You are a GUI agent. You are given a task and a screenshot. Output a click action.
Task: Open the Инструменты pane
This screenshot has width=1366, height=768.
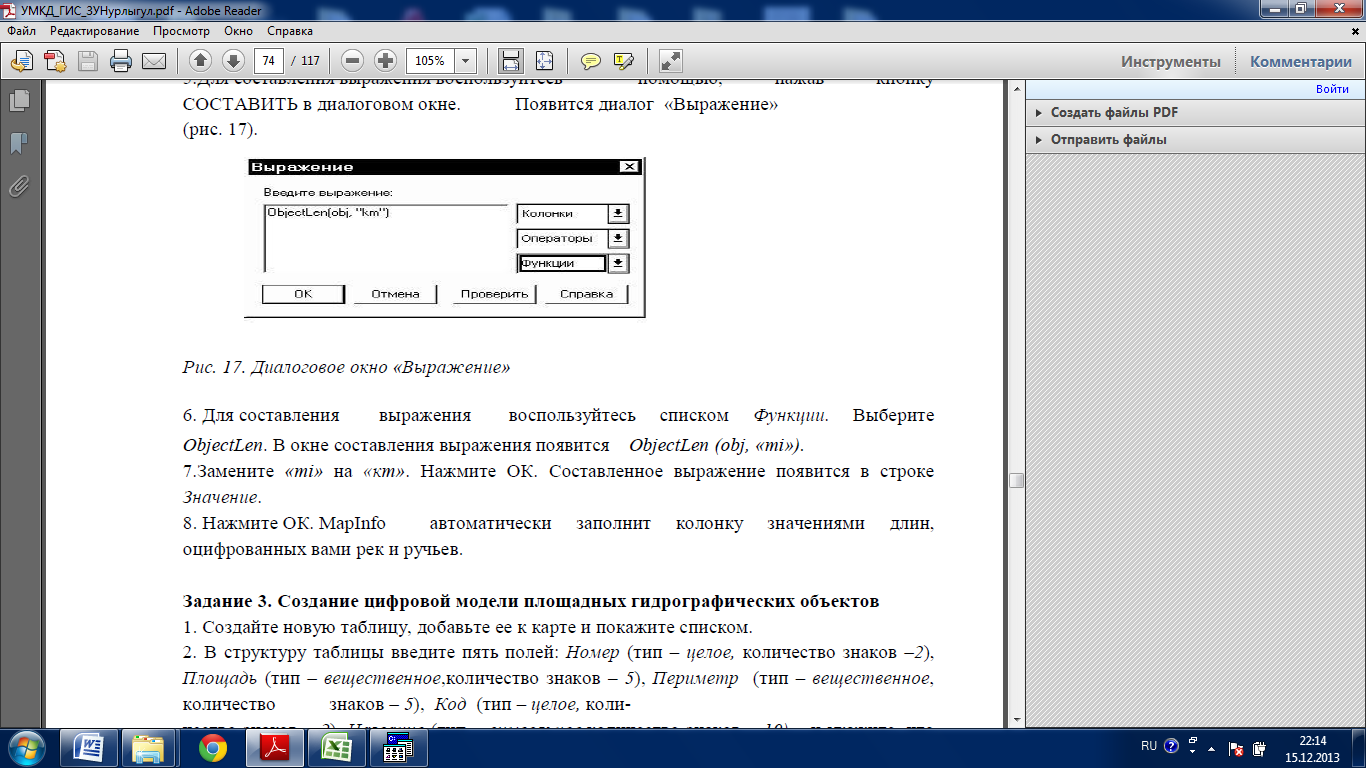(x=1170, y=61)
